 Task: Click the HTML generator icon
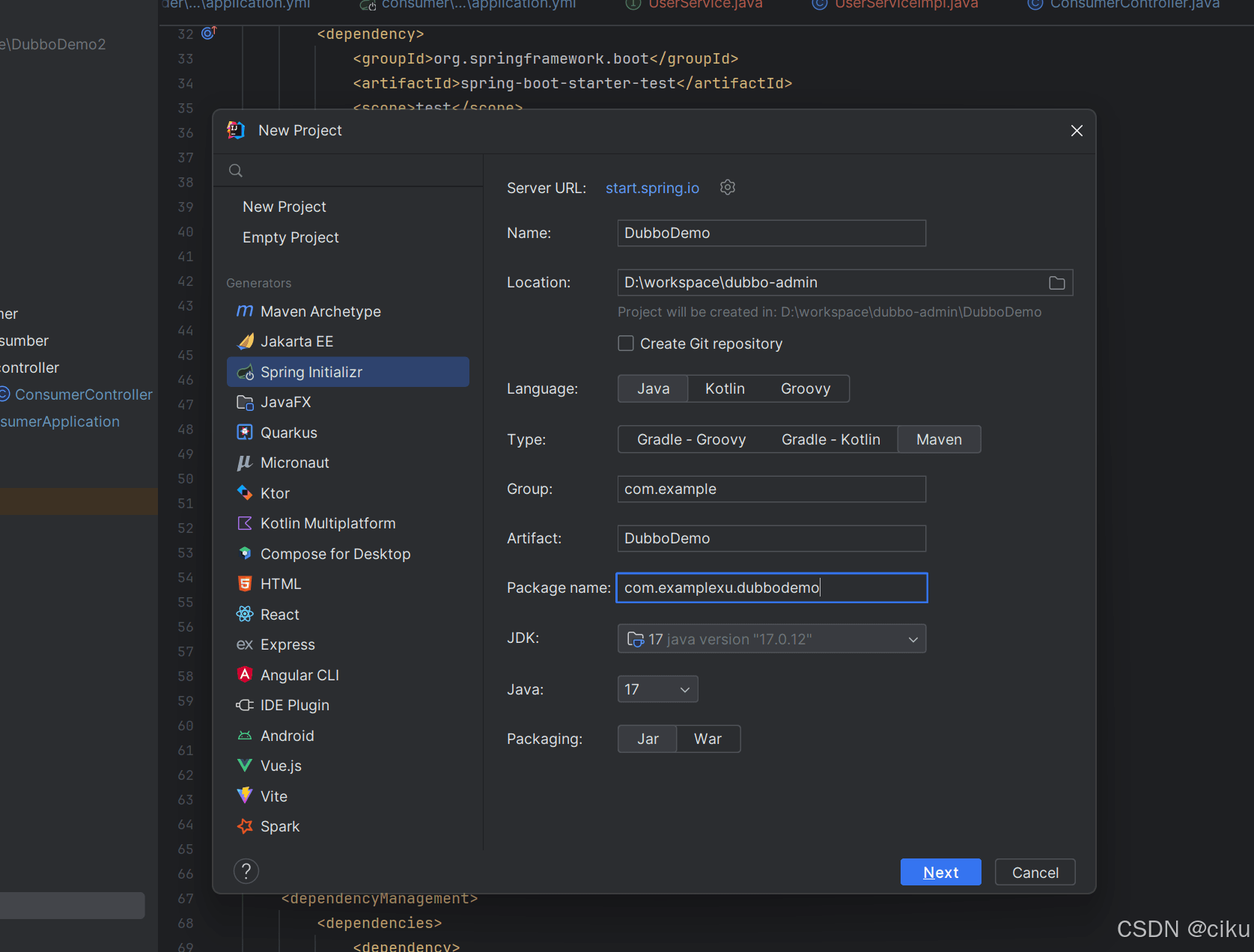[x=245, y=584]
